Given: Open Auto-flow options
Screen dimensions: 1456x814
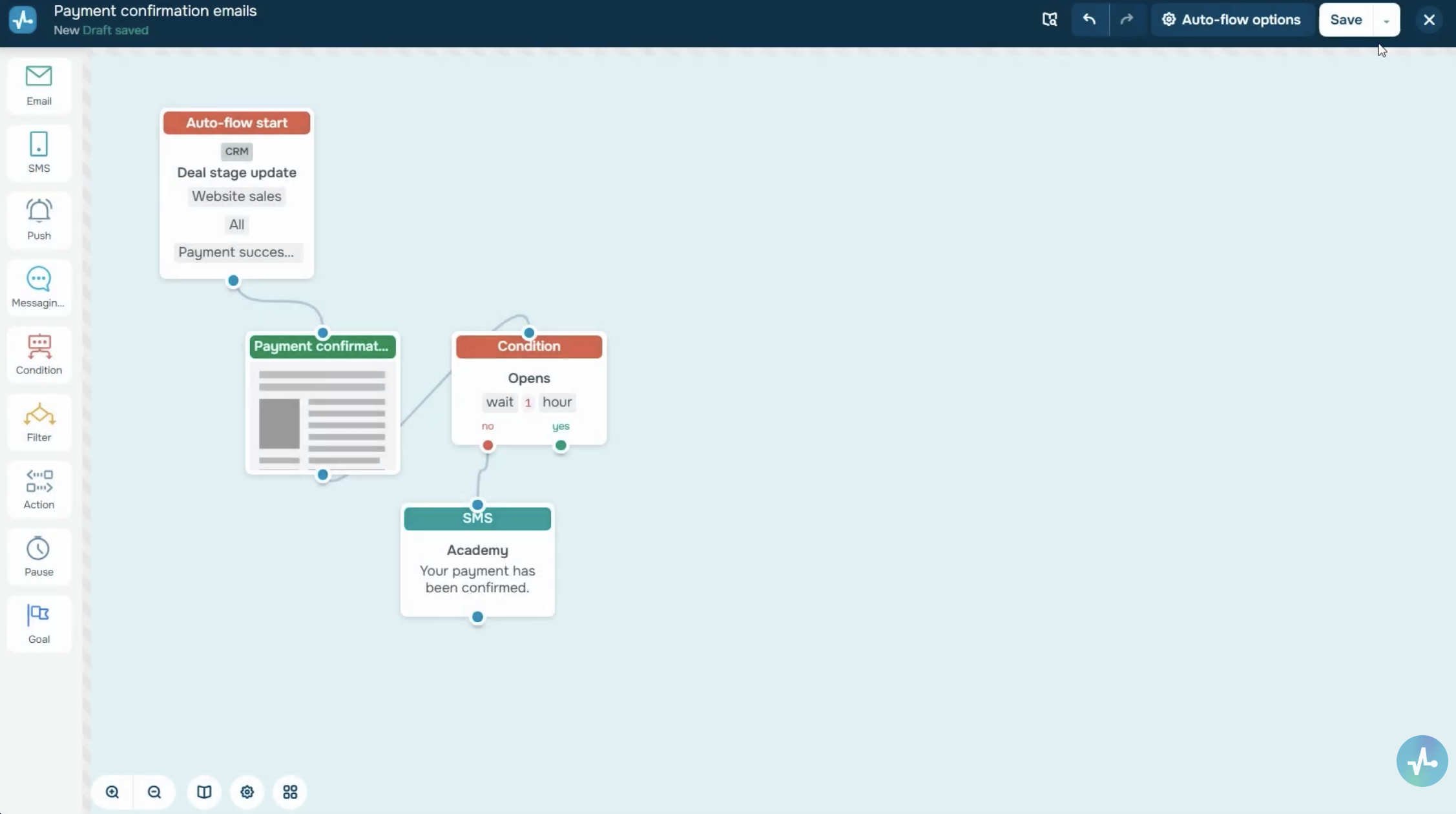Looking at the screenshot, I should click(1231, 19).
